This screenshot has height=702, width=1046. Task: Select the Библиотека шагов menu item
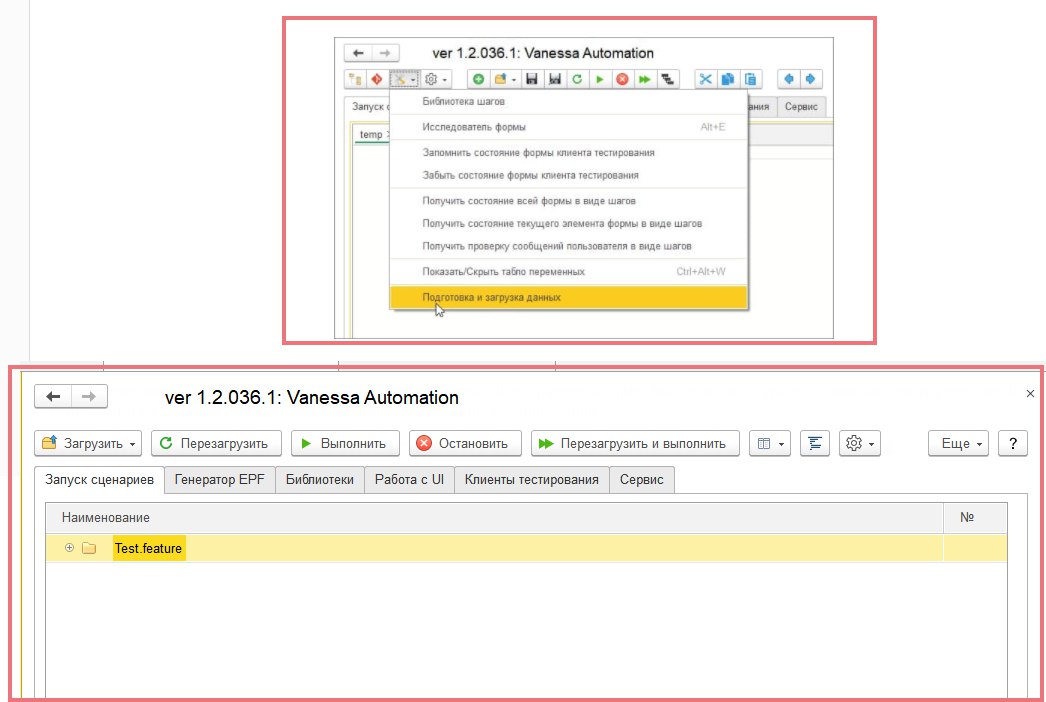568,101
